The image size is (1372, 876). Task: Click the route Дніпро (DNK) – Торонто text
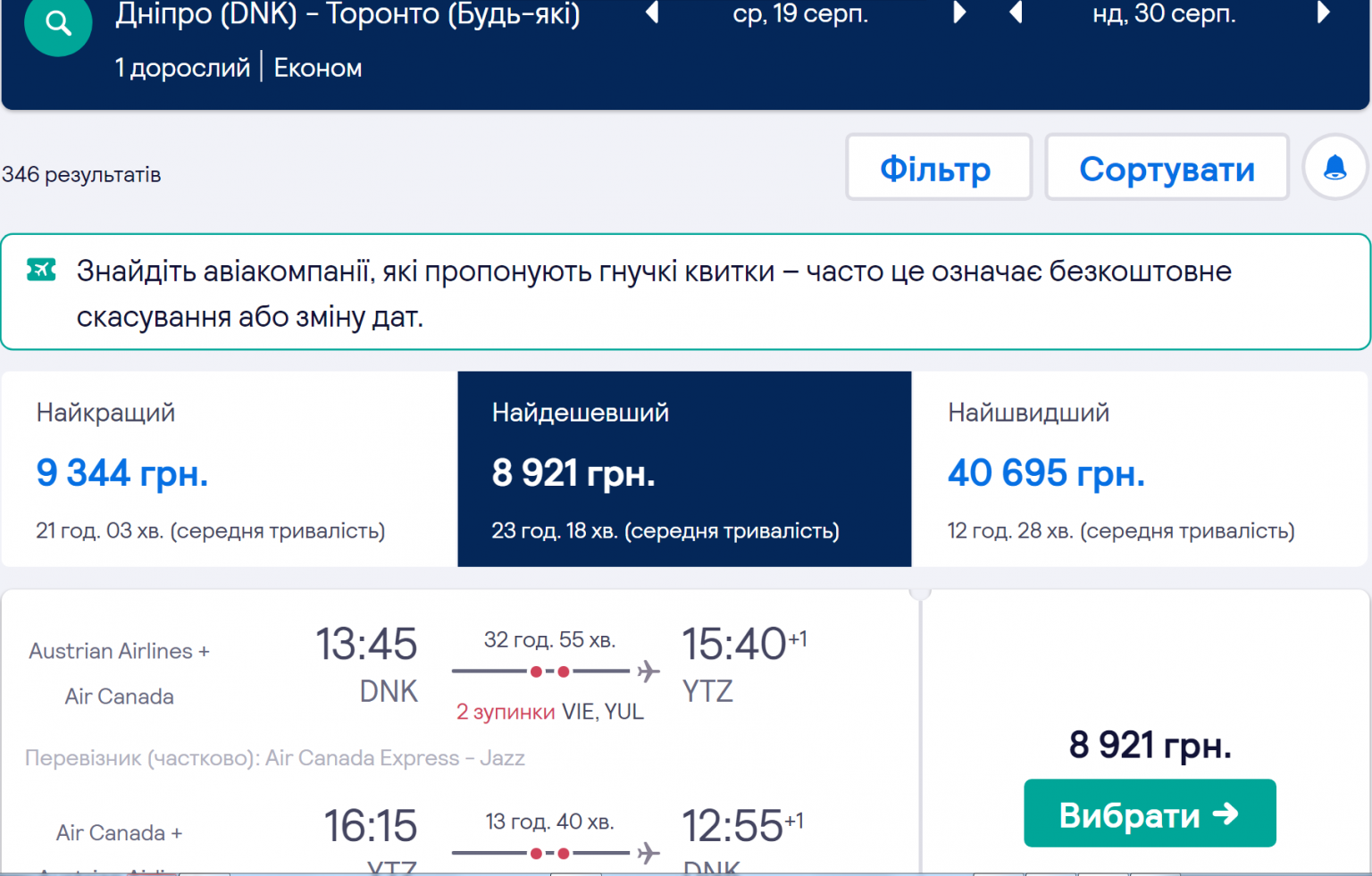point(348,14)
